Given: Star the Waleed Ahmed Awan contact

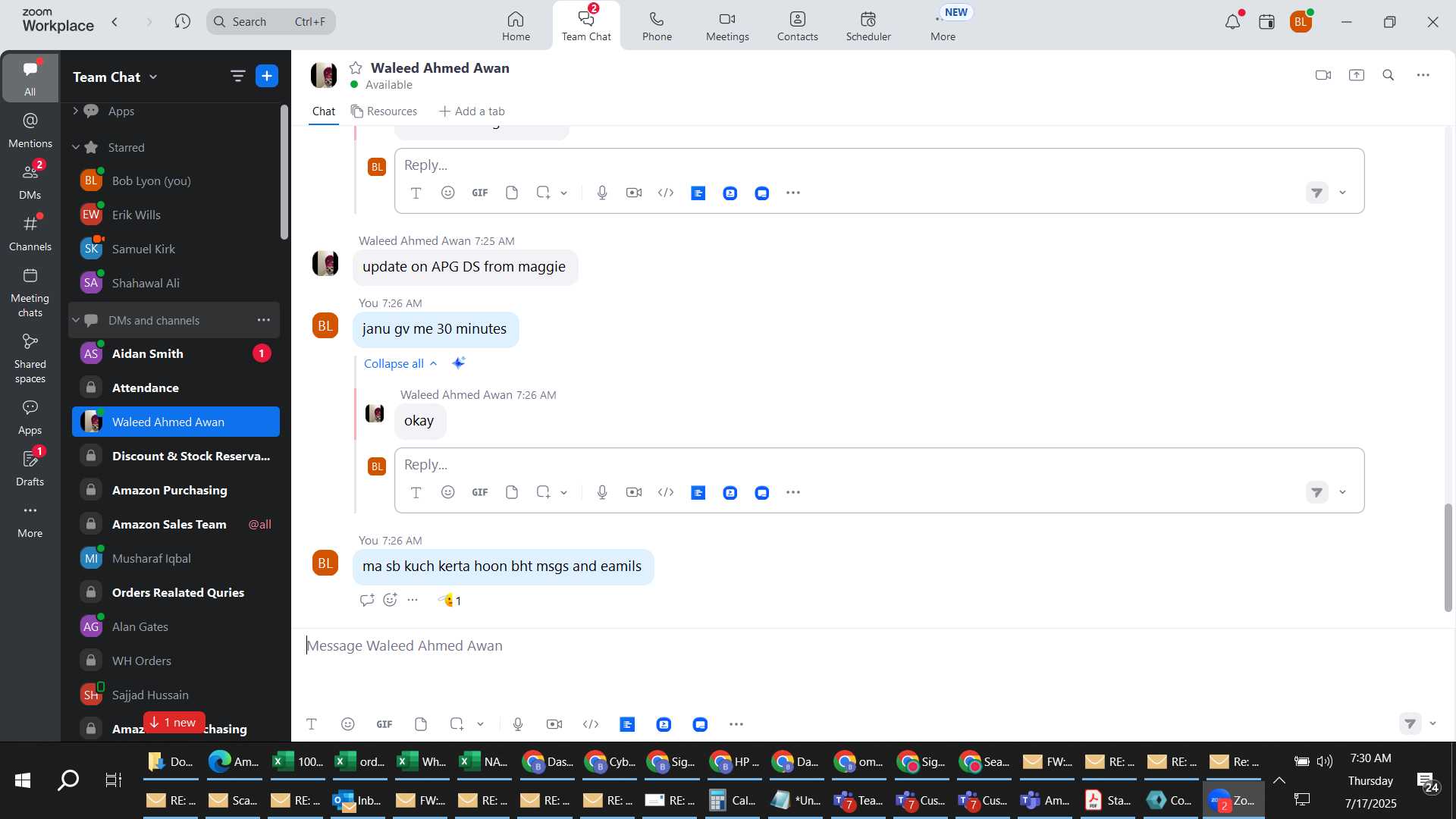Looking at the screenshot, I should pos(356,68).
